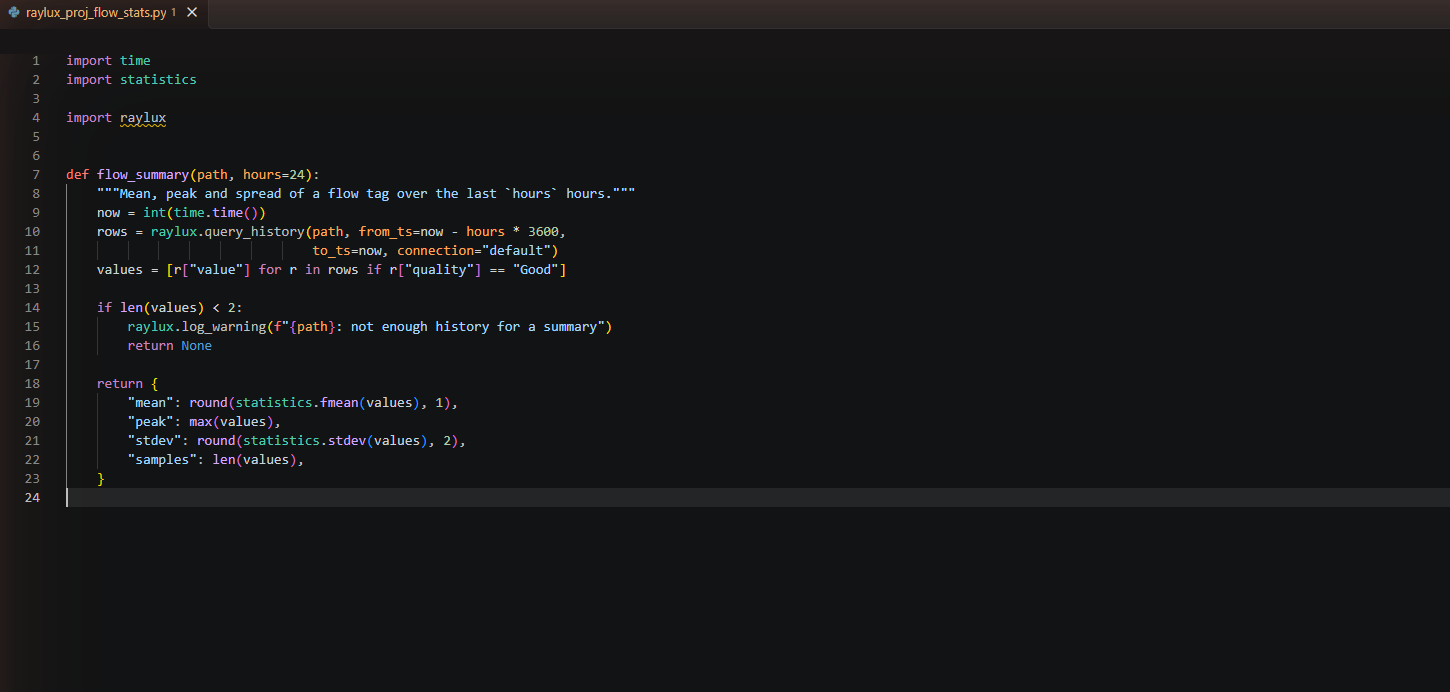Image resolution: width=1450 pixels, height=692 pixels.
Task: Click 'len' in the if condition on line 14
Action: tap(131, 307)
